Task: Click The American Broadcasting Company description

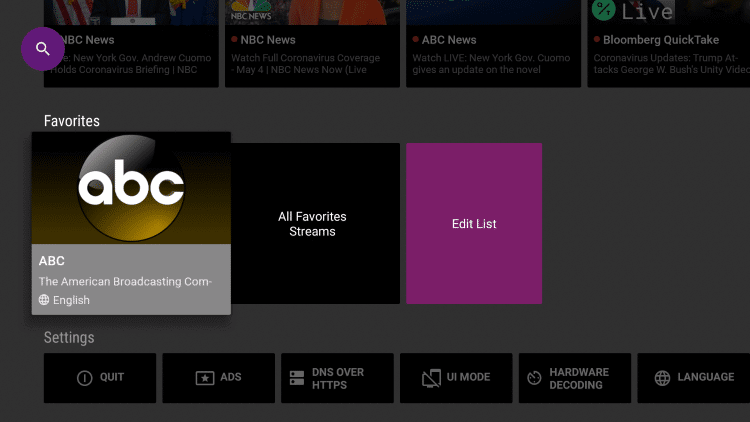Action: click(x=125, y=281)
